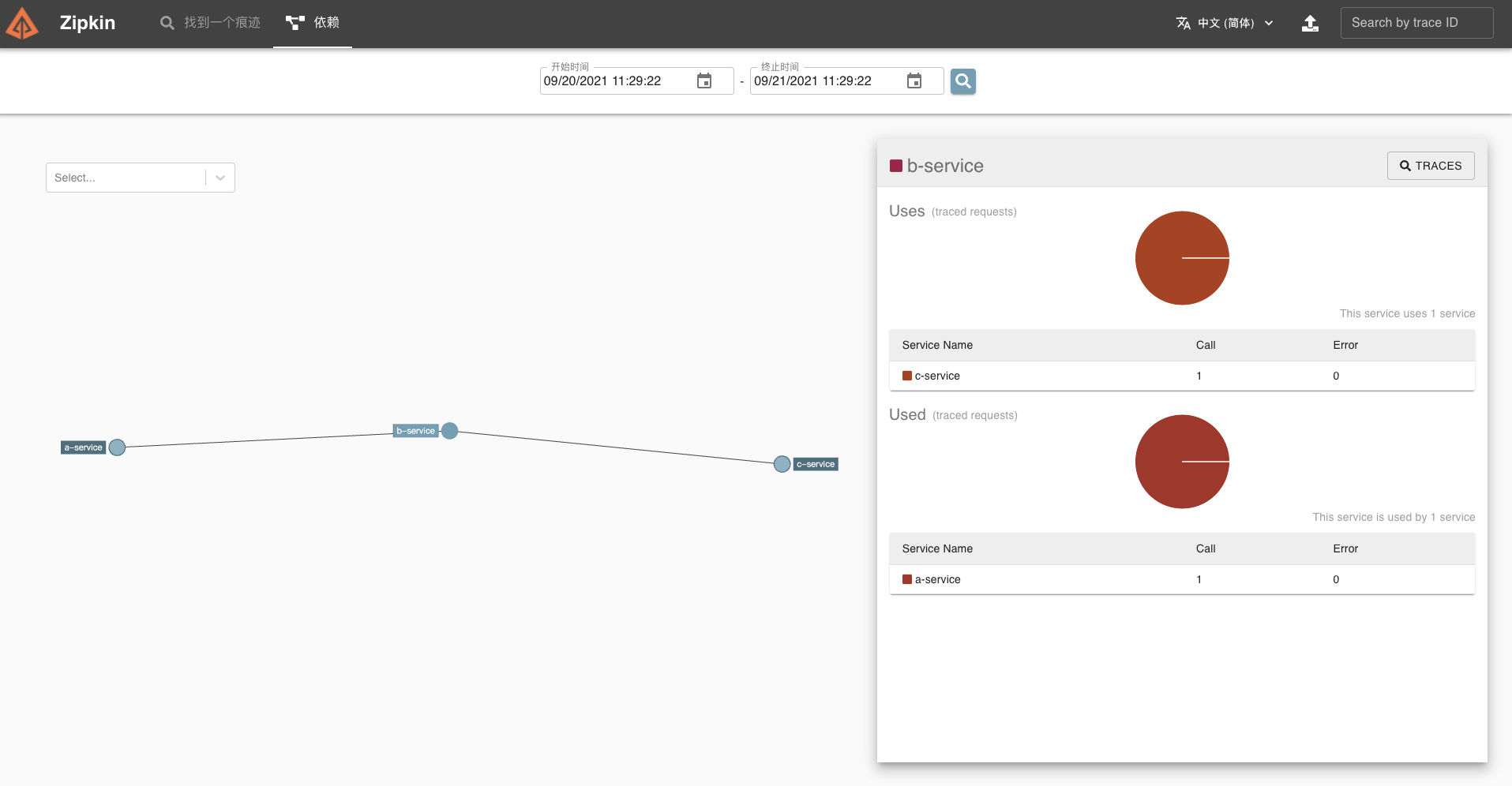Click the b-service color square in panel header
Screen dimensions: 1512x786
pos(896,166)
